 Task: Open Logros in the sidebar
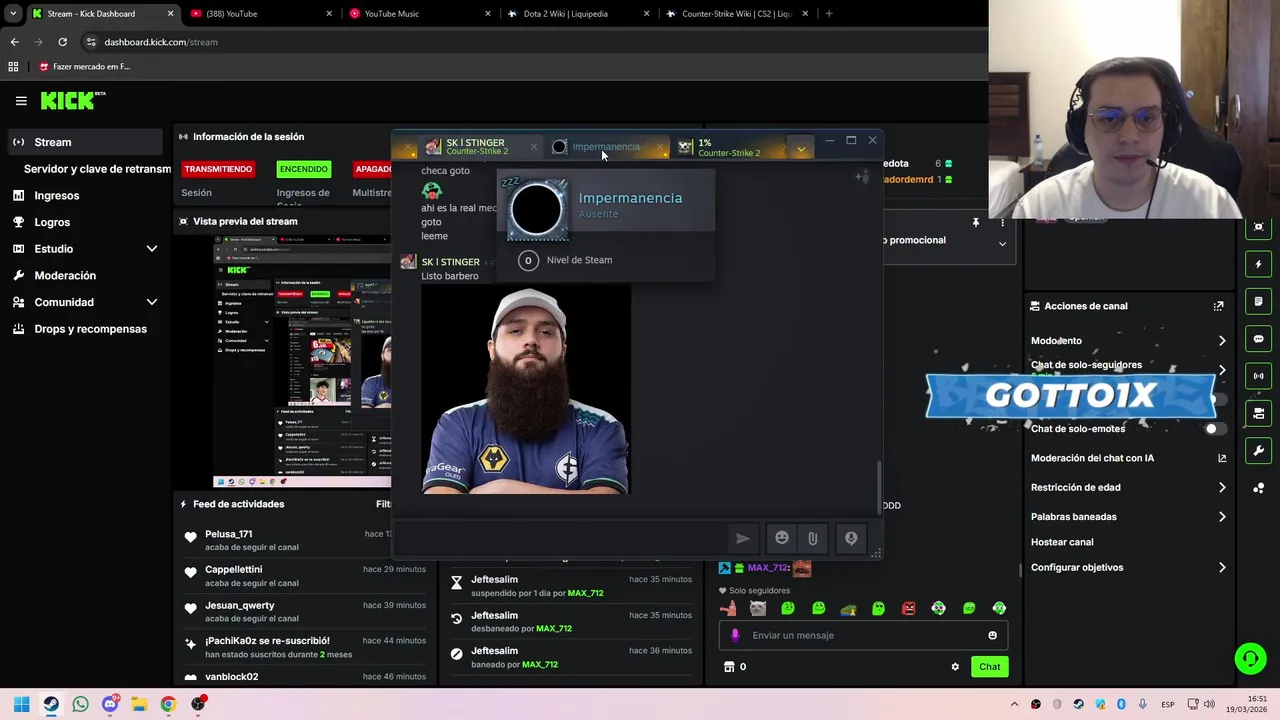tap(85, 222)
